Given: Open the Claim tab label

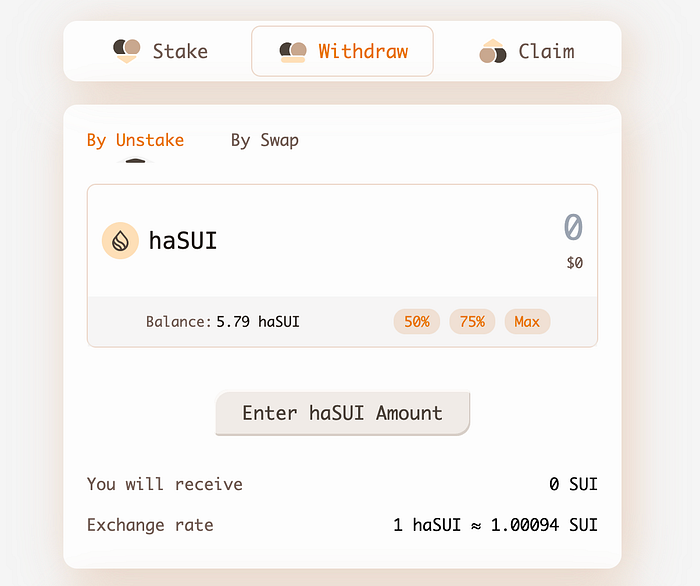Looking at the screenshot, I should click(x=546, y=51).
